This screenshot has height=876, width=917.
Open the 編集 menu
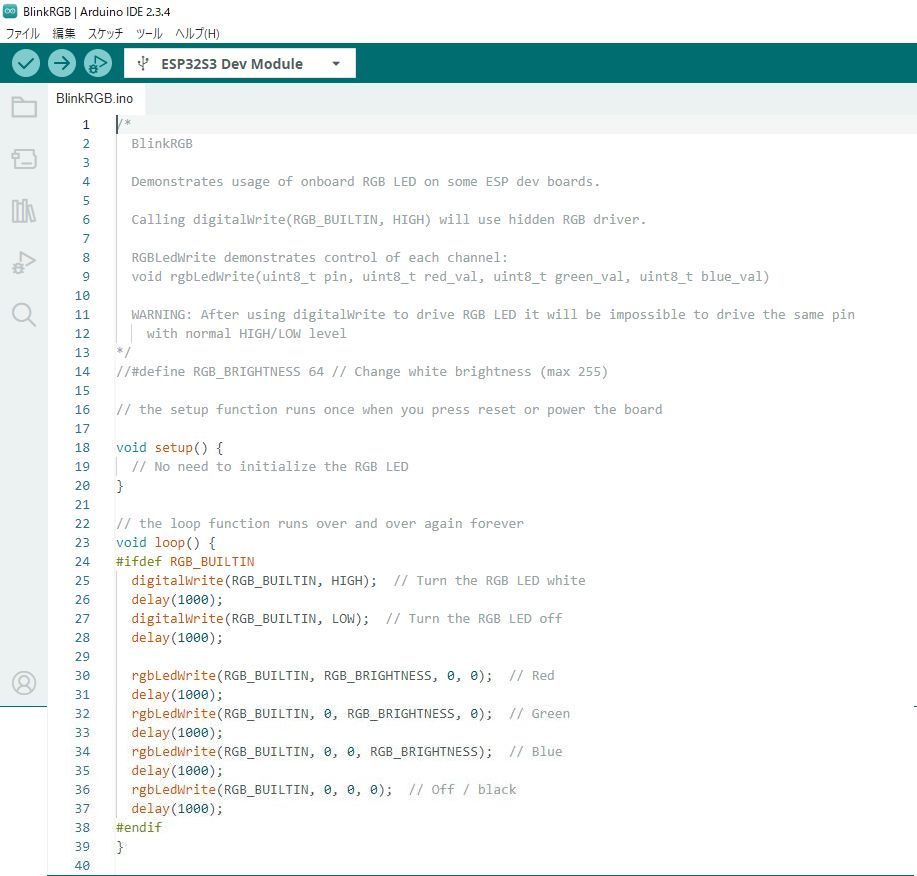[x=64, y=33]
